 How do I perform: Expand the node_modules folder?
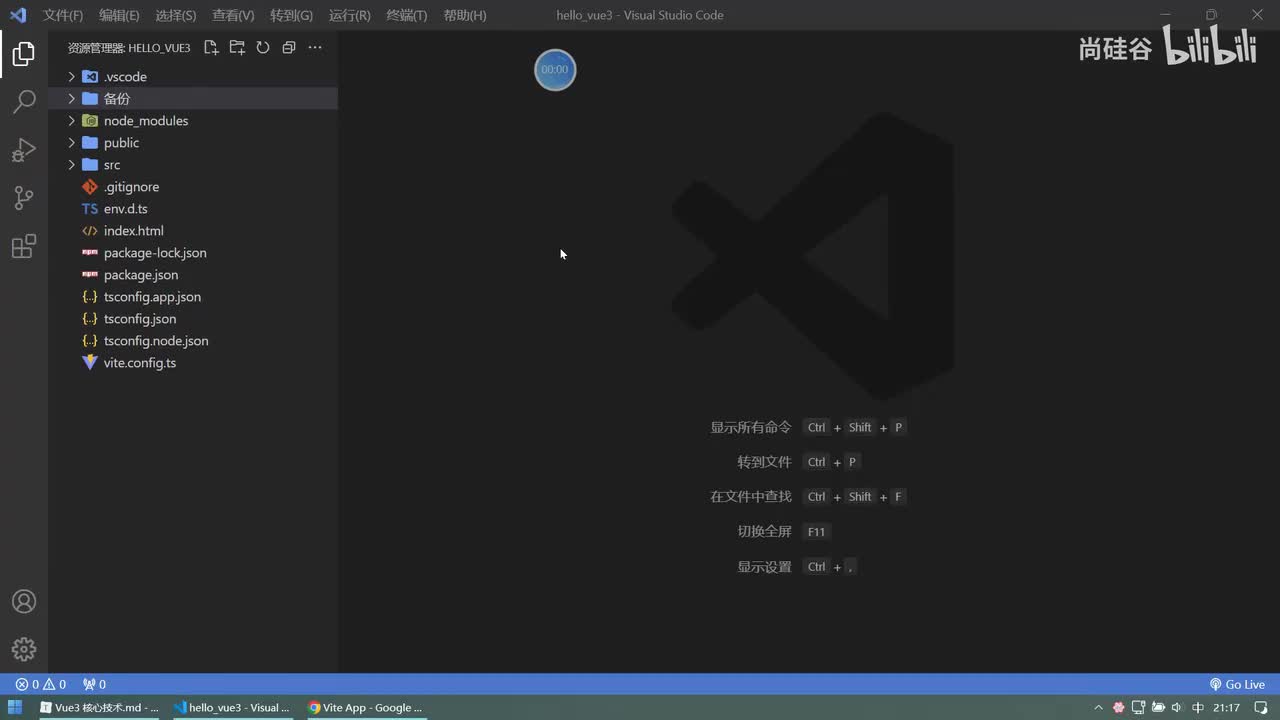coord(71,121)
